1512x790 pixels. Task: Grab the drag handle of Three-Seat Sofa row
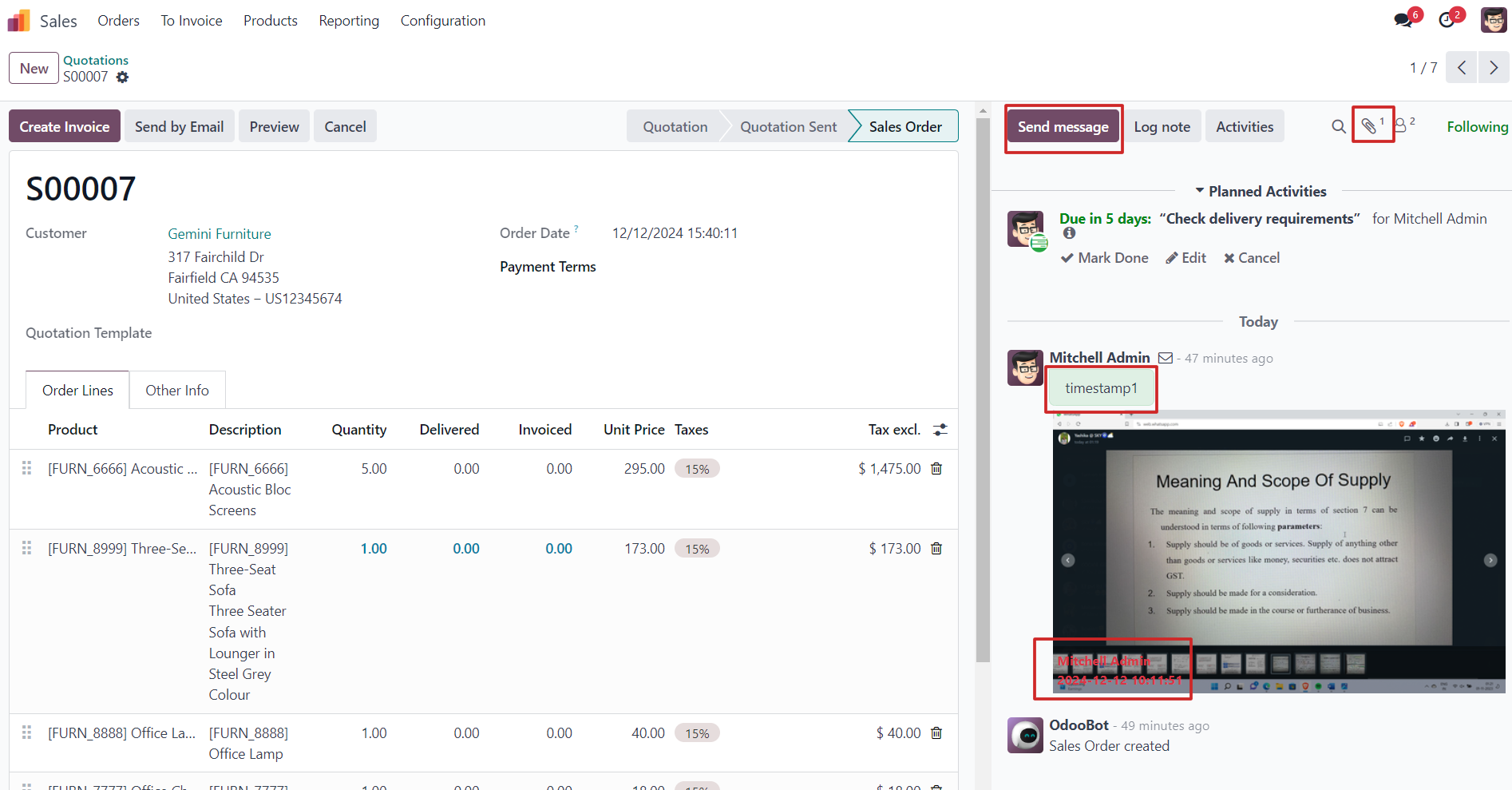pos(27,548)
